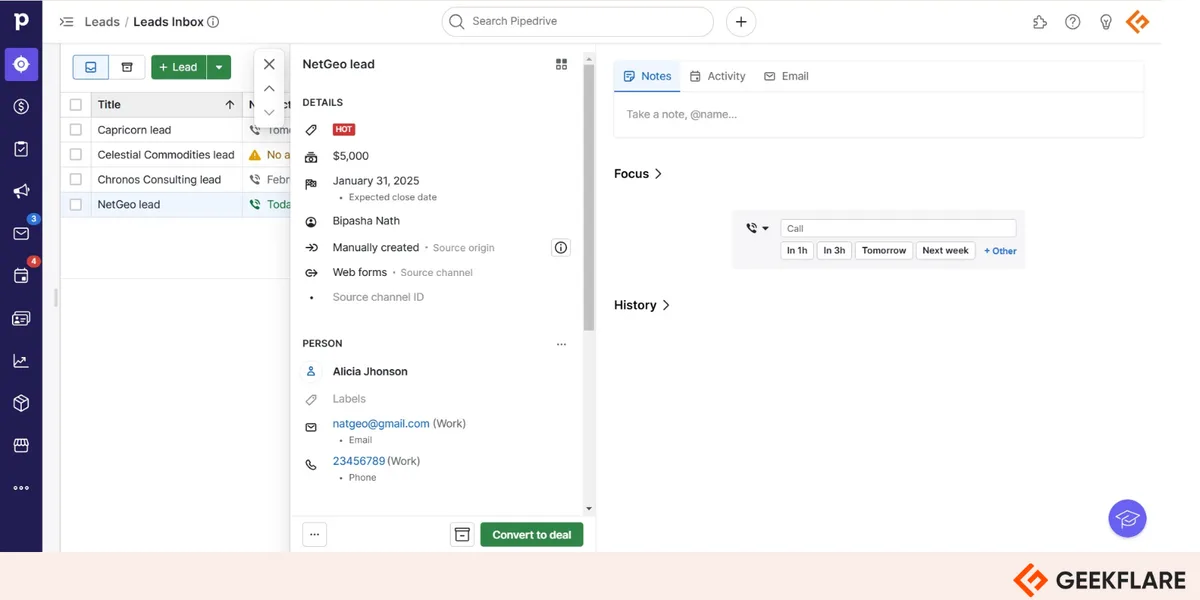The width and height of the screenshot is (1200, 600).
Task: Open the Sales Assistant lightbulb icon
Action: tap(1105, 21)
